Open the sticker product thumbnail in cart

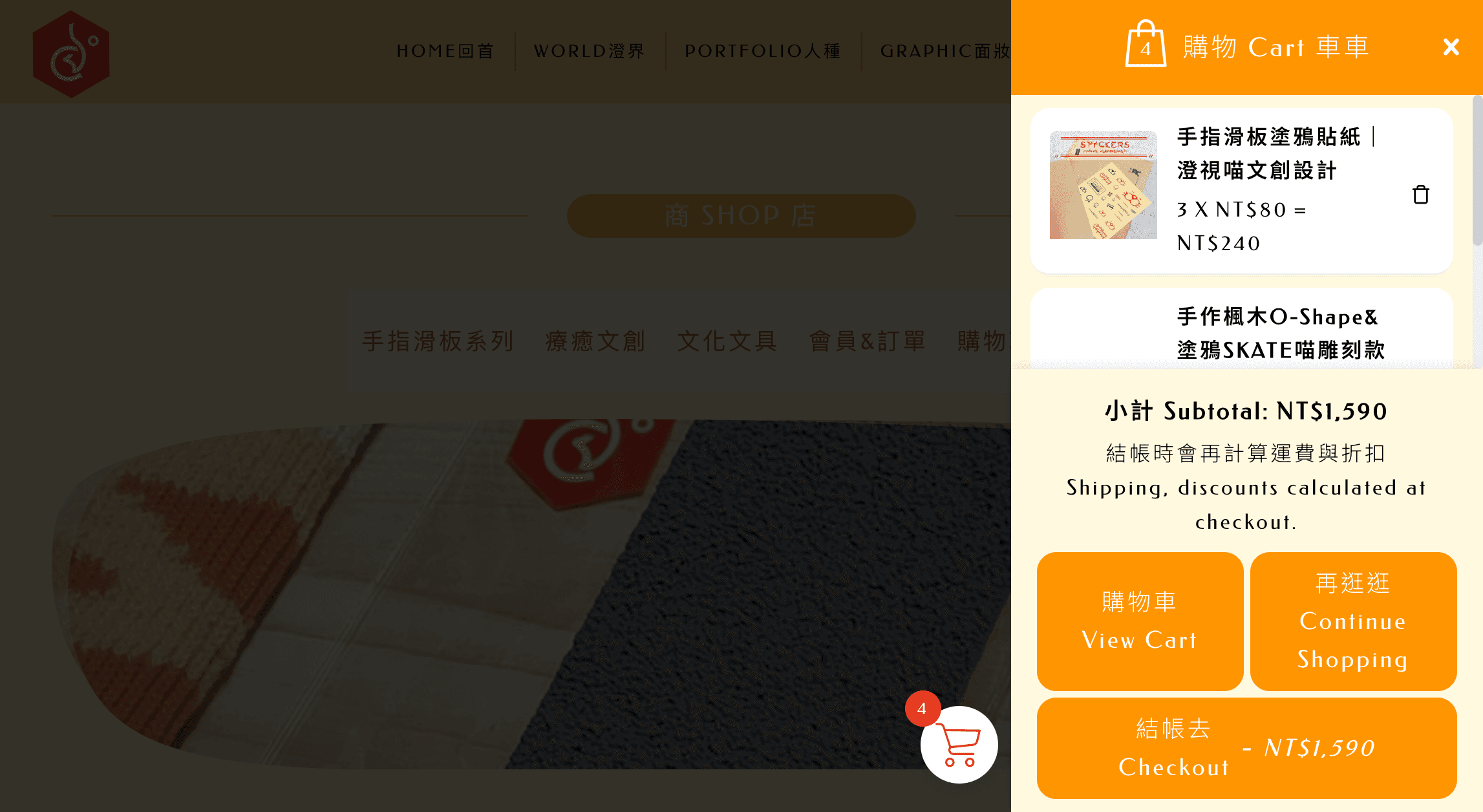[1103, 185]
